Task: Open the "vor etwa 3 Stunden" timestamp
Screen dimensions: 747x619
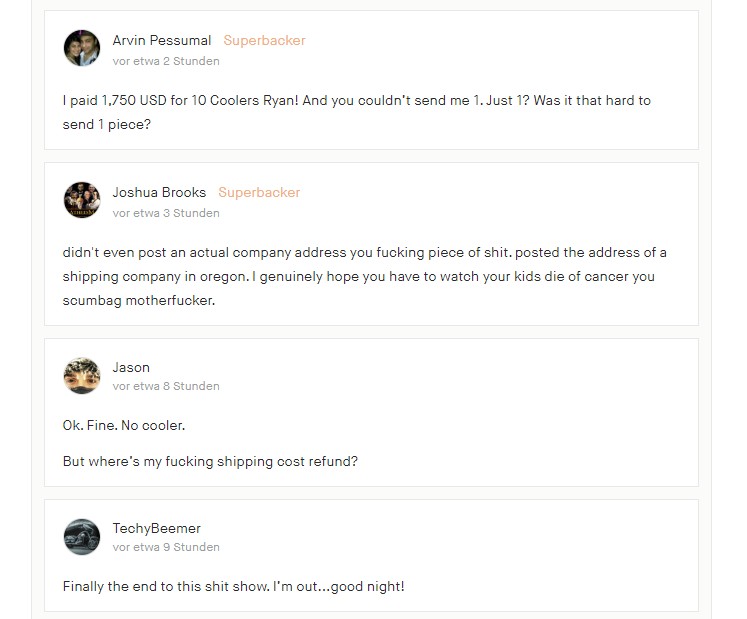Action: pyautogui.click(x=166, y=213)
